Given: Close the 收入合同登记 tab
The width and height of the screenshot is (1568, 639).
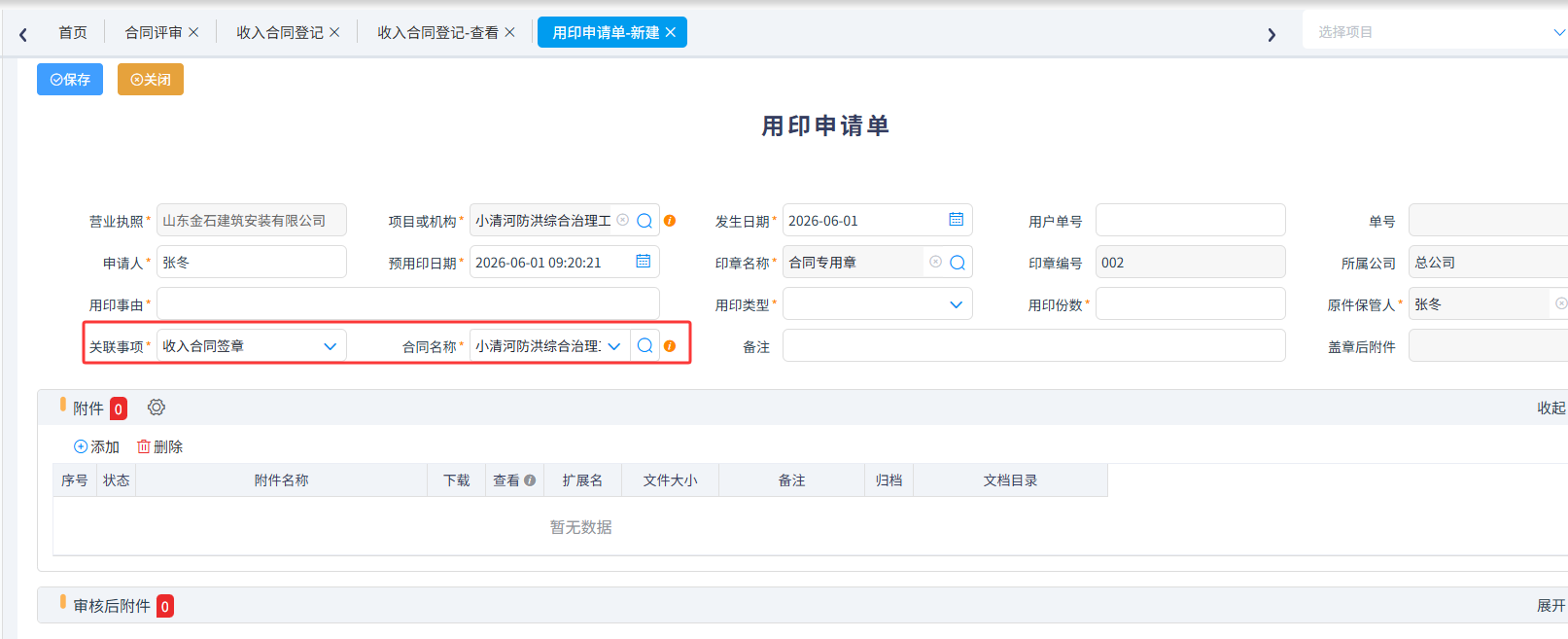Looking at the screenshot, I should pyautogui.click(x=334, y=32).
